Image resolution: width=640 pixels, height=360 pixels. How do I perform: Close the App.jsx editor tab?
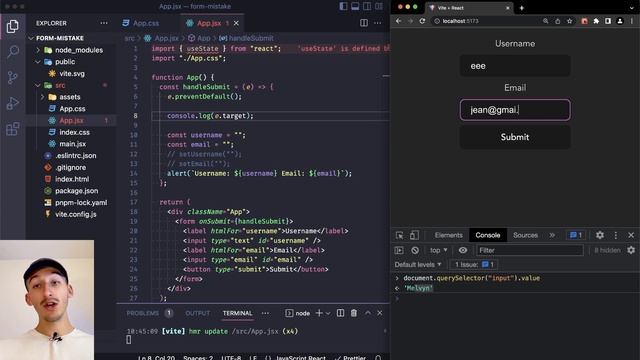click(236, 23)
